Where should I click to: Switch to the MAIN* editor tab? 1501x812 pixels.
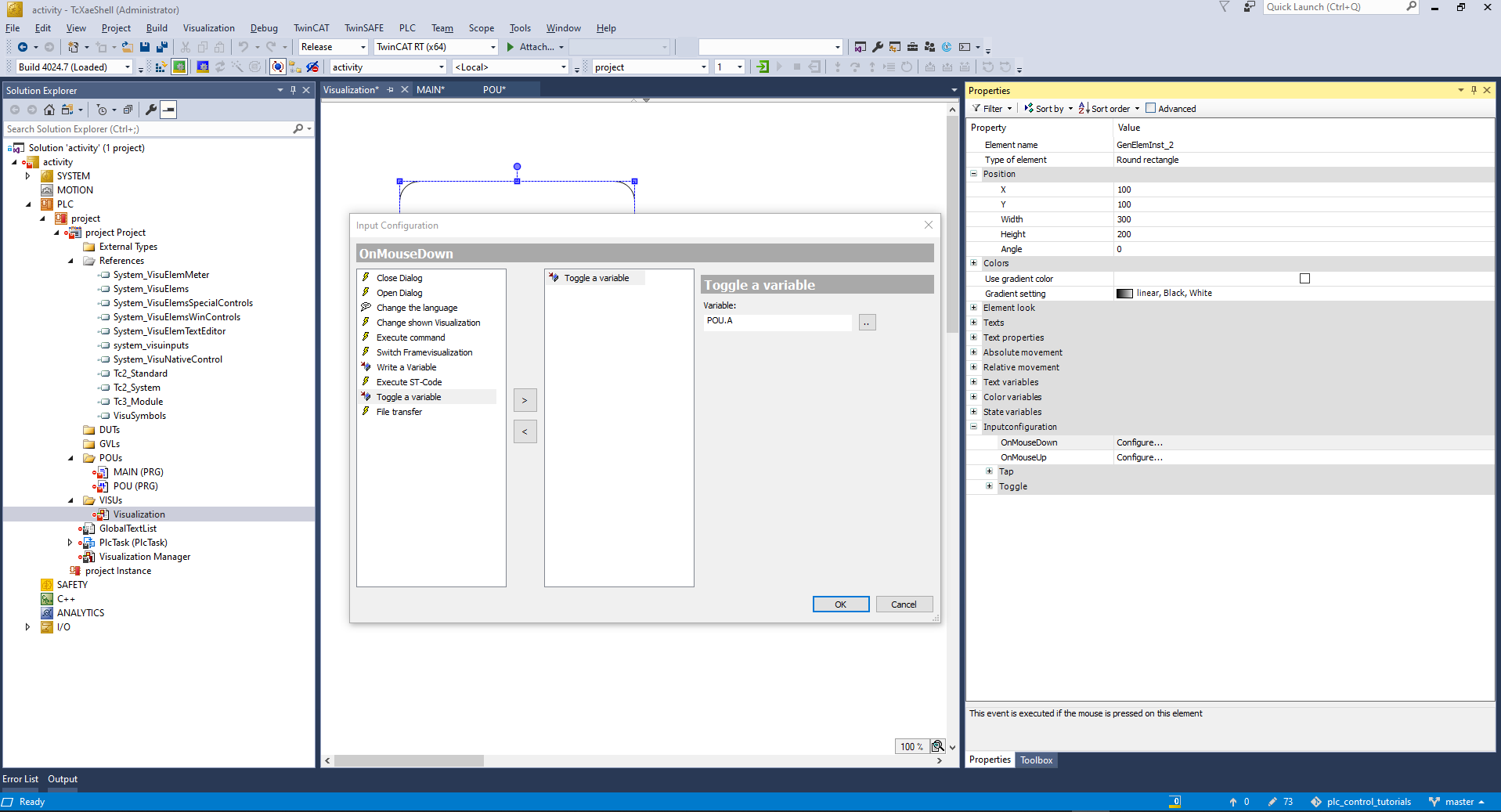click(430, 90)
